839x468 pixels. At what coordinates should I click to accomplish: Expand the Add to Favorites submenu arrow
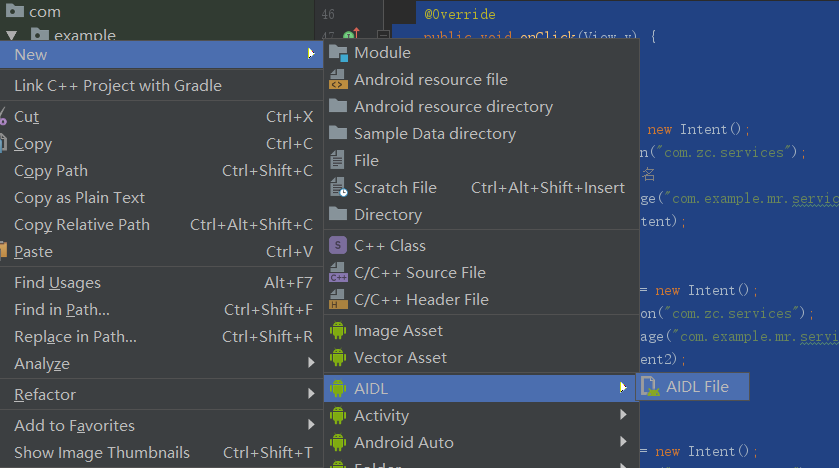click(x=311, y=425)
